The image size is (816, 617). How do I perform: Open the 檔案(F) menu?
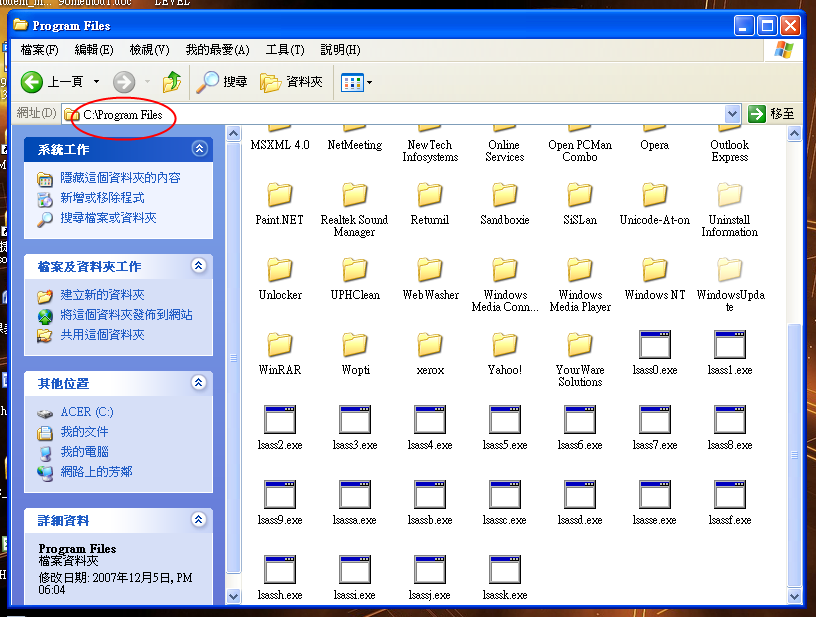tap(39, 50)
